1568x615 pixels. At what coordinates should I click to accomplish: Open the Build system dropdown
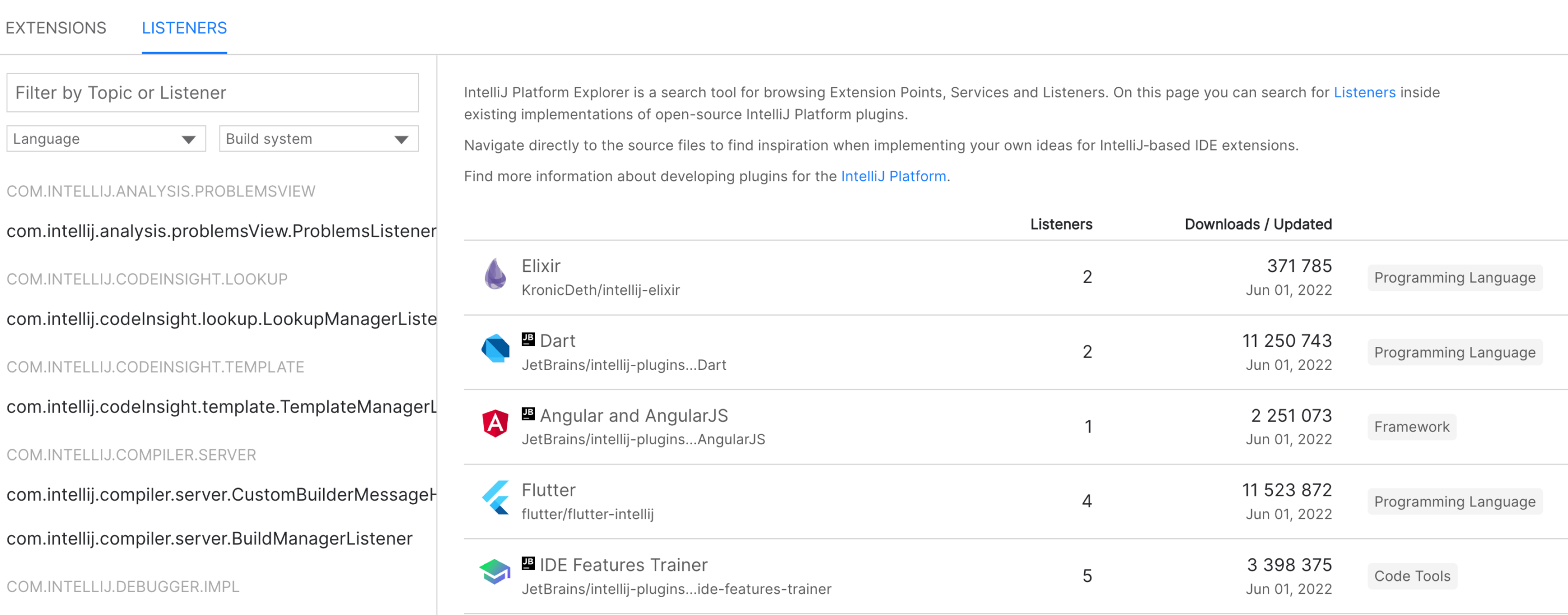(x=318, y=139)
